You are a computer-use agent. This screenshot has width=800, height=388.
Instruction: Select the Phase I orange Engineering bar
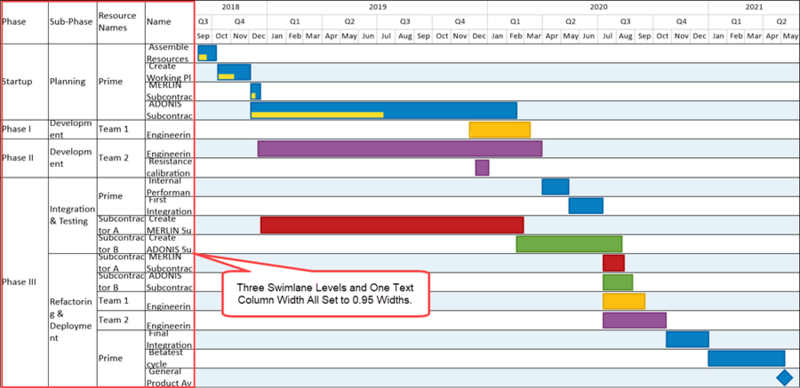coord(499,130)
